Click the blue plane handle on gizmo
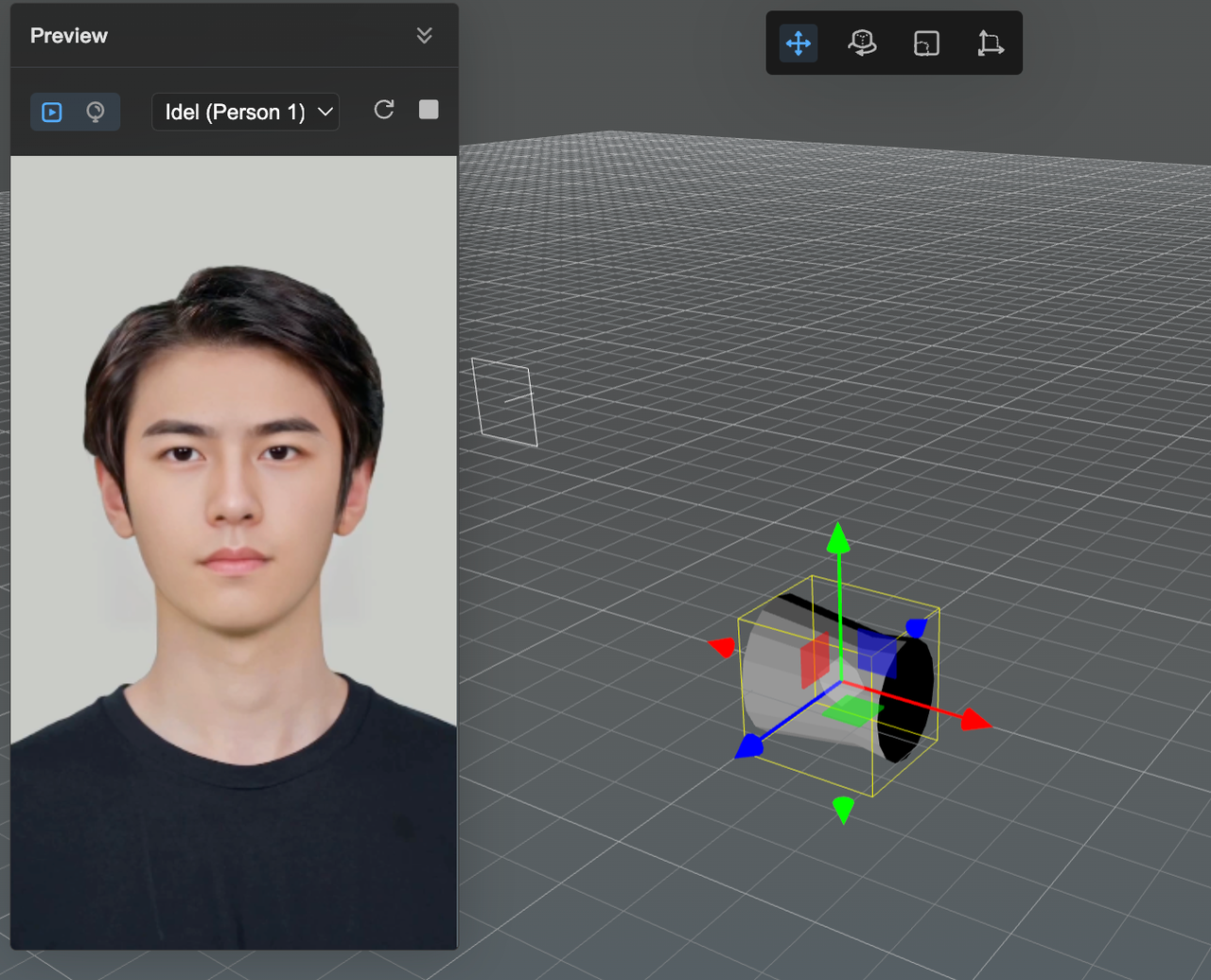This screenshot has width=1211, height=980. click(877, 654)
